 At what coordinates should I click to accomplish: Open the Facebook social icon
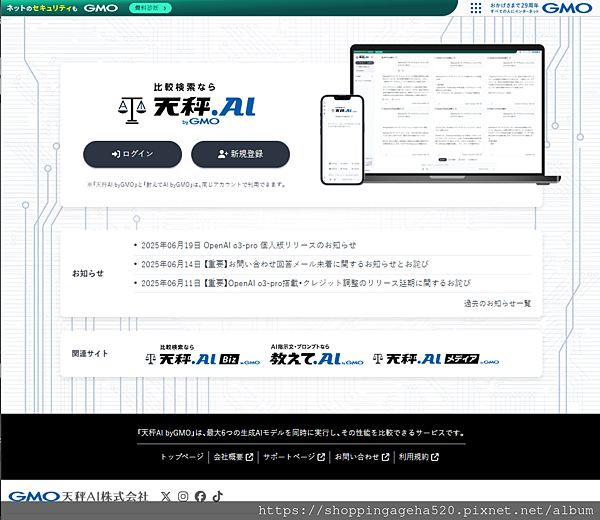pyautogui.click(x=200, y=497)
